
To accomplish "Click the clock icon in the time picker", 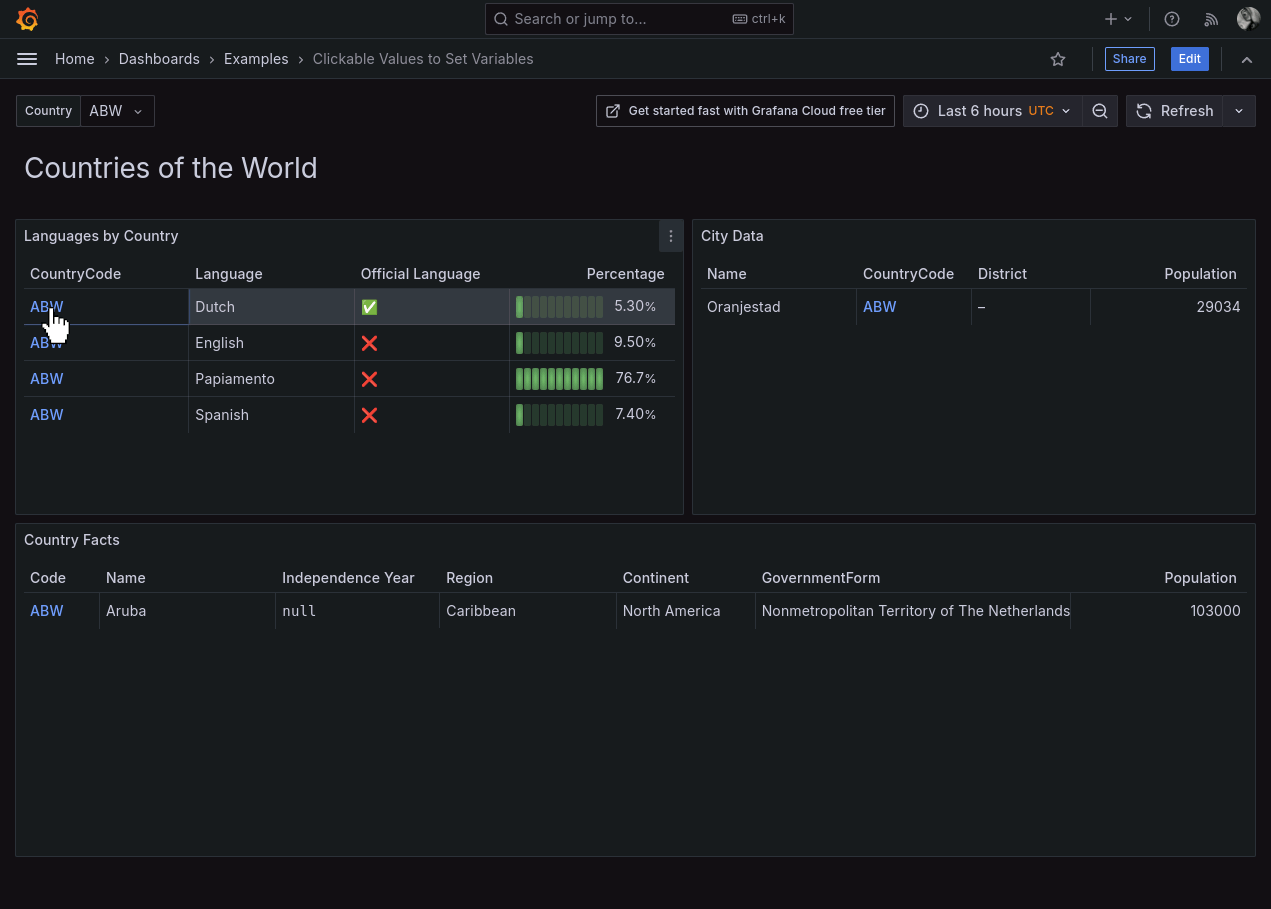I will pyautogui.click(x=921, y=111).
